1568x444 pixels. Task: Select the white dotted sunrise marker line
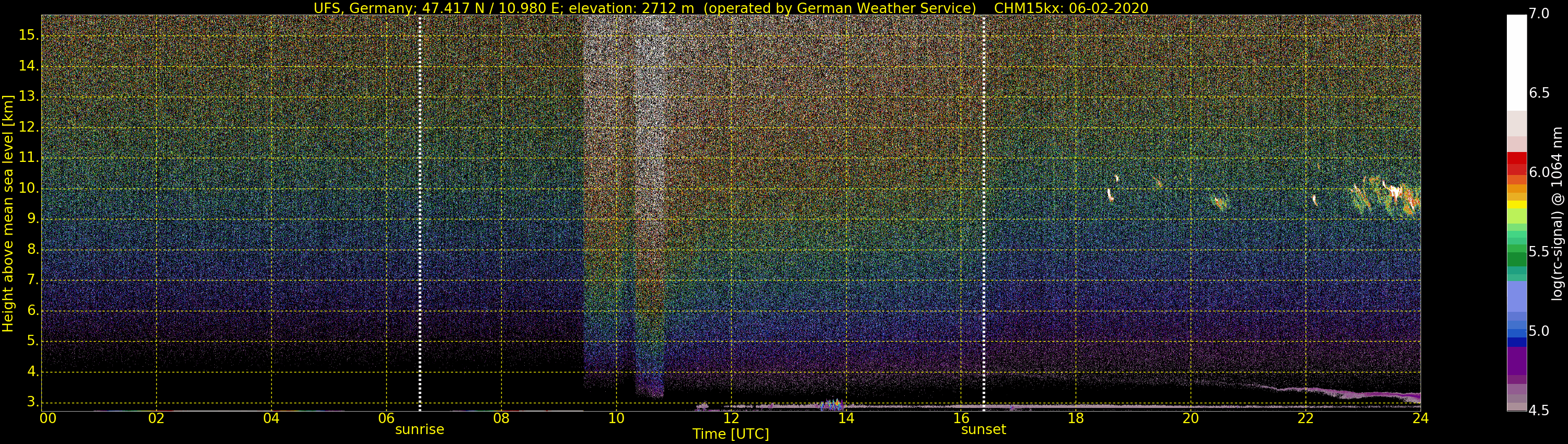pyautogui.click(x=420, y=213)
